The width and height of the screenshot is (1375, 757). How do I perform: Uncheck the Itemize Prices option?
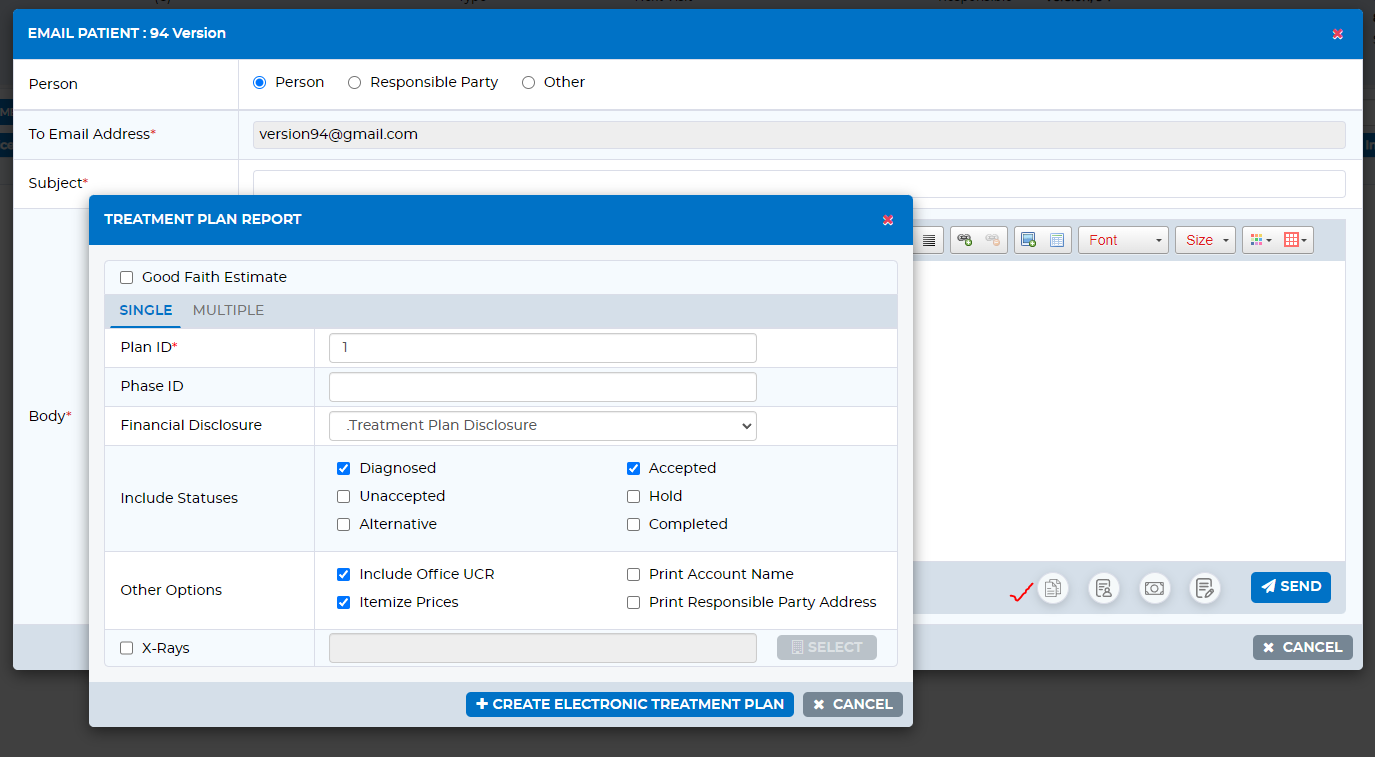tap(344, 602)
